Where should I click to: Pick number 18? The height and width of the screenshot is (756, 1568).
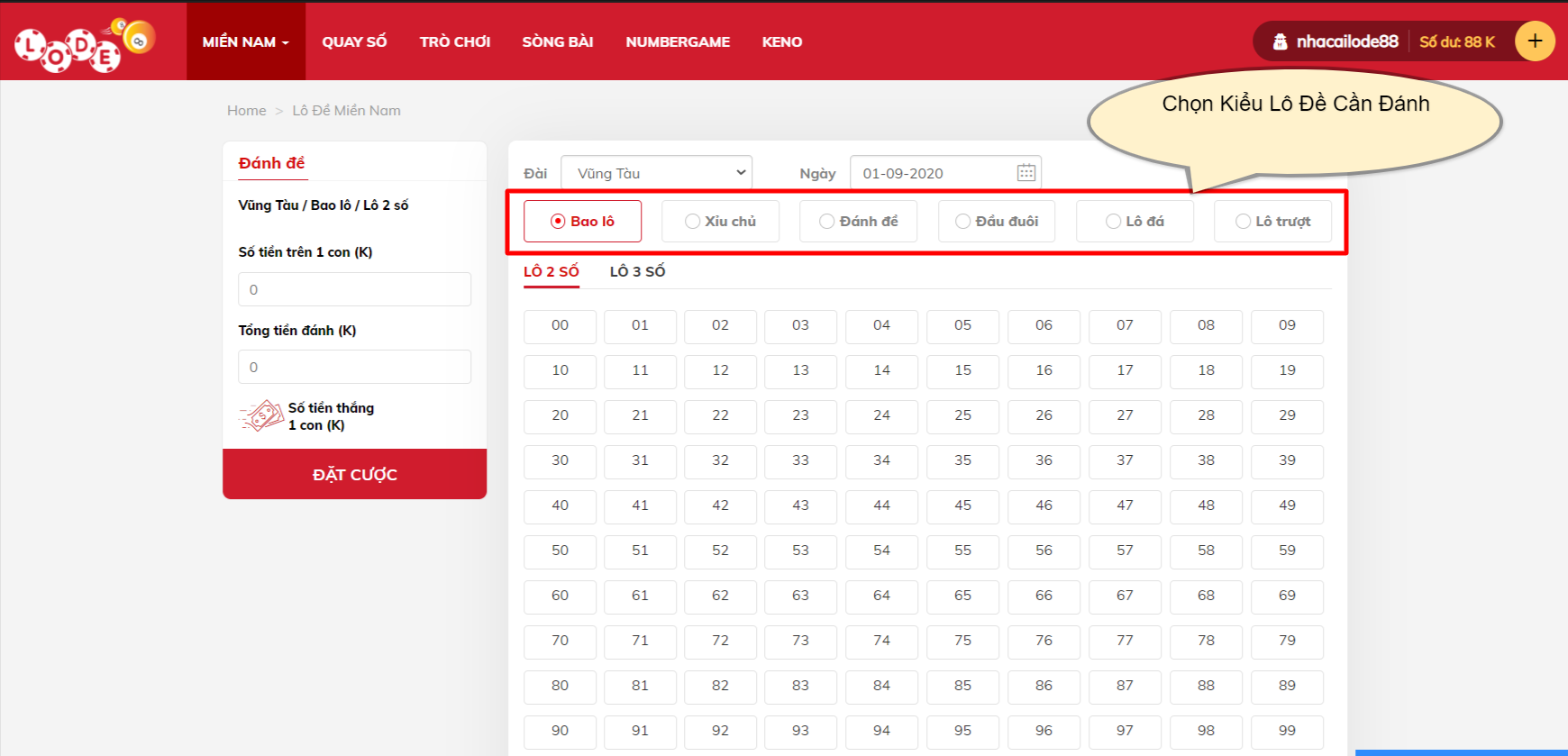(1206, 371)
